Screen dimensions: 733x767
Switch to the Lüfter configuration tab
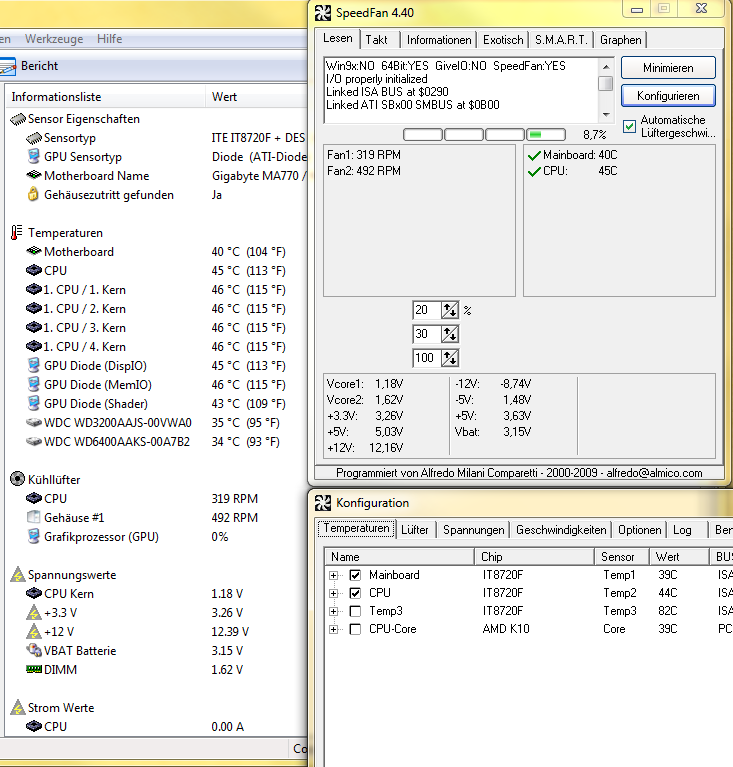coord(414,530)
